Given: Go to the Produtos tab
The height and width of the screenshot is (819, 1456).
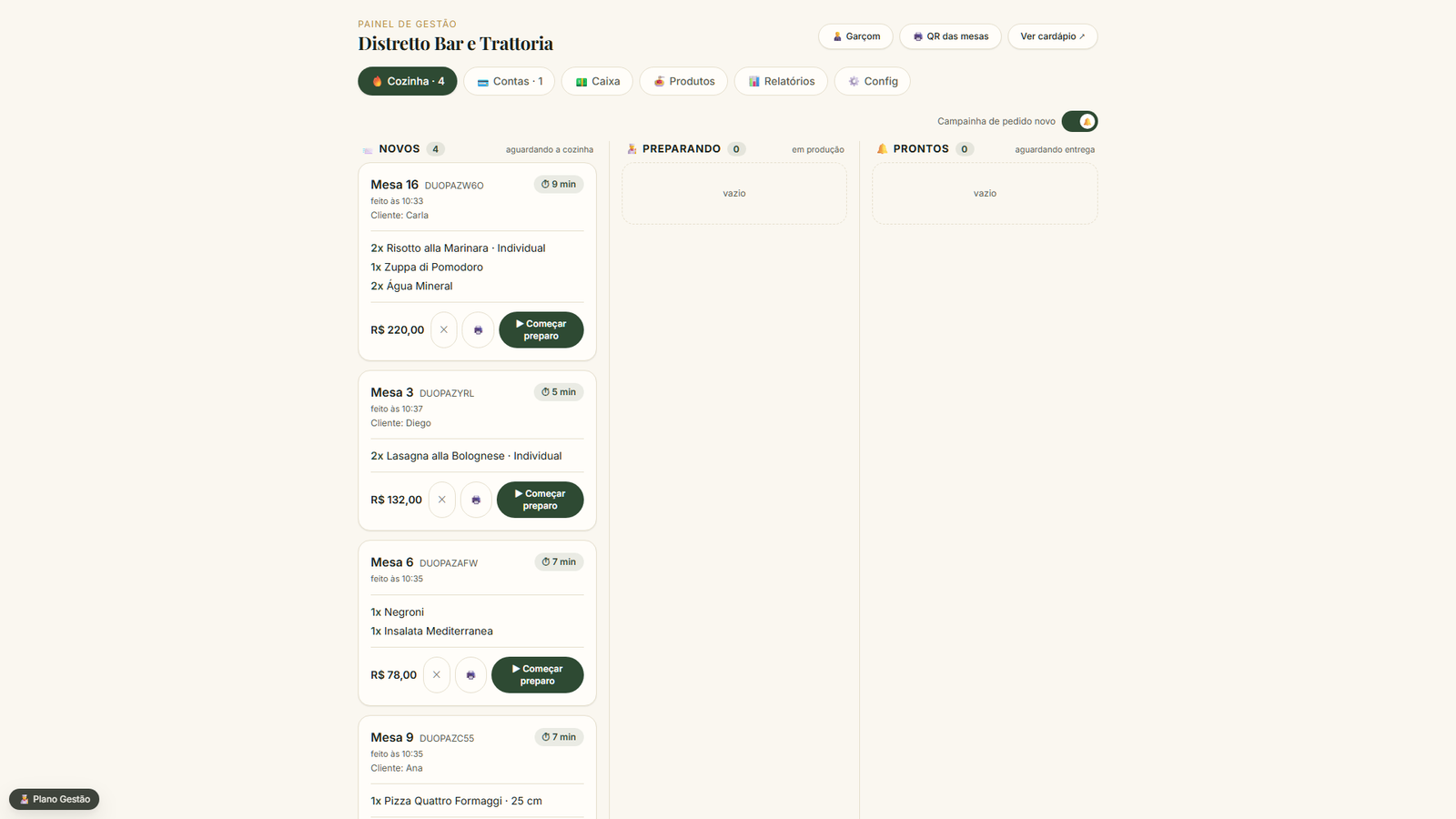Looking at the screenshot, I should pyautogui.click(x=683, y=81).
